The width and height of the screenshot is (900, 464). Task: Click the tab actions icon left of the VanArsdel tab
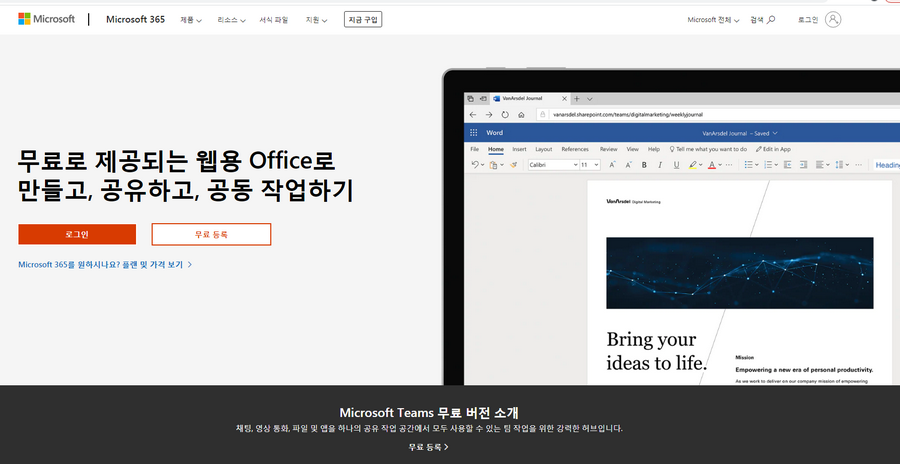(x=470, y=99)
